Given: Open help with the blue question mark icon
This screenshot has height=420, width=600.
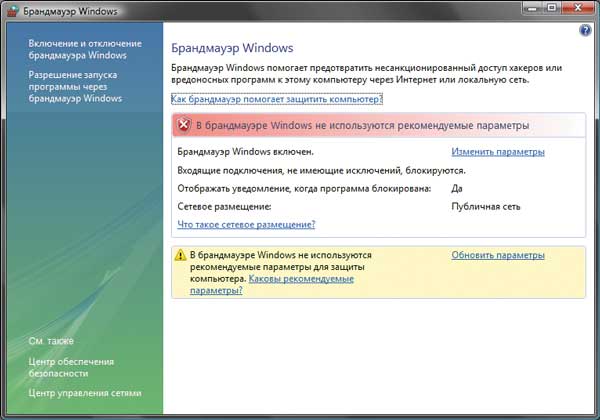Looking at the screenshot, I should tap(585, 31).
